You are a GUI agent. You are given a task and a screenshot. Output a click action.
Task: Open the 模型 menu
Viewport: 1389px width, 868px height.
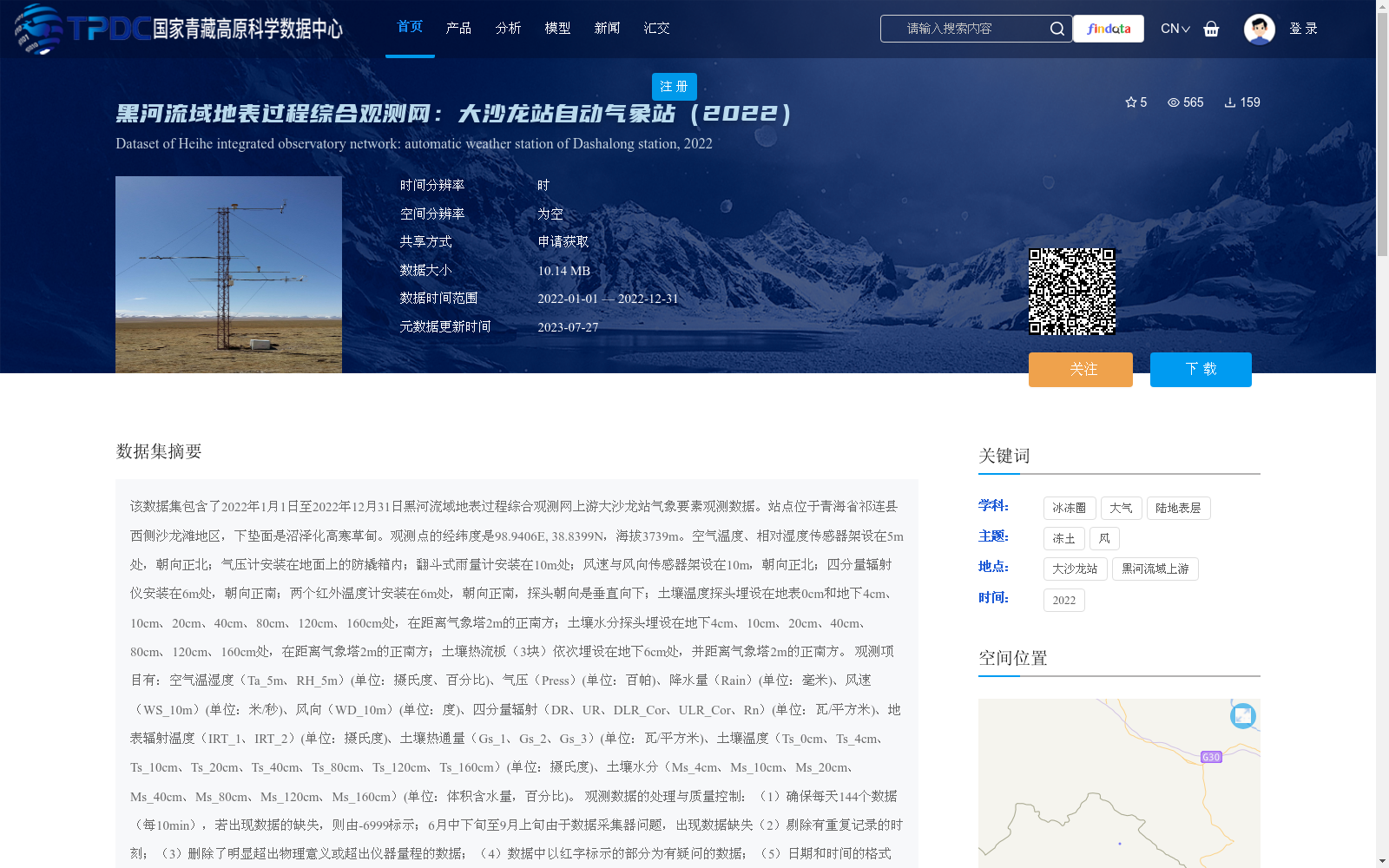pos(557,29)
